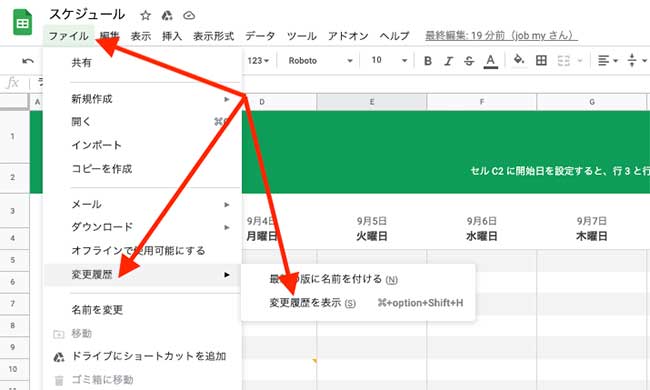Select row 8 header

[12, 325]
